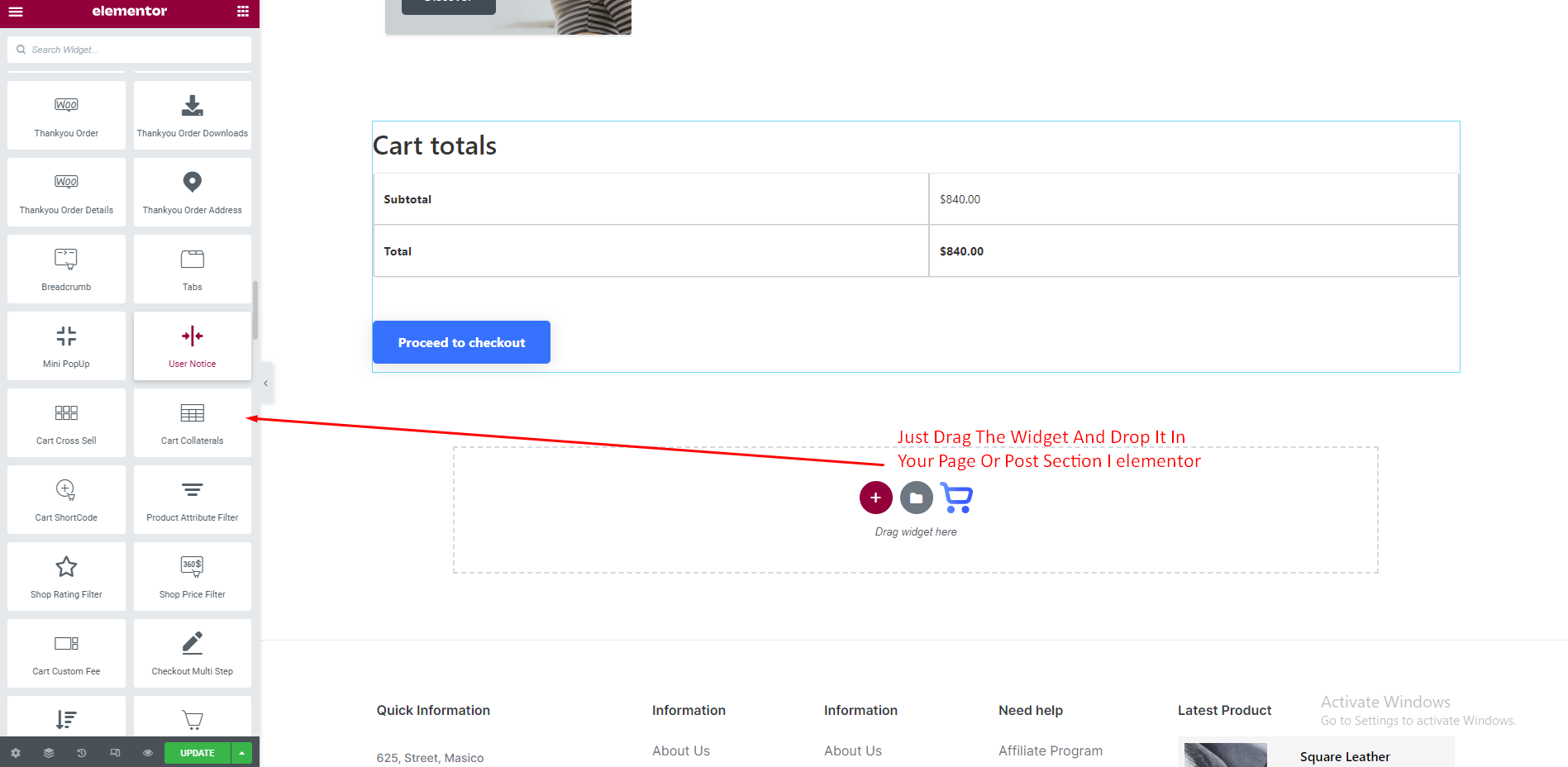Pick the Shop Rating Filter widget
Screen dimensions: 1568x767
(x=66, y=576)
